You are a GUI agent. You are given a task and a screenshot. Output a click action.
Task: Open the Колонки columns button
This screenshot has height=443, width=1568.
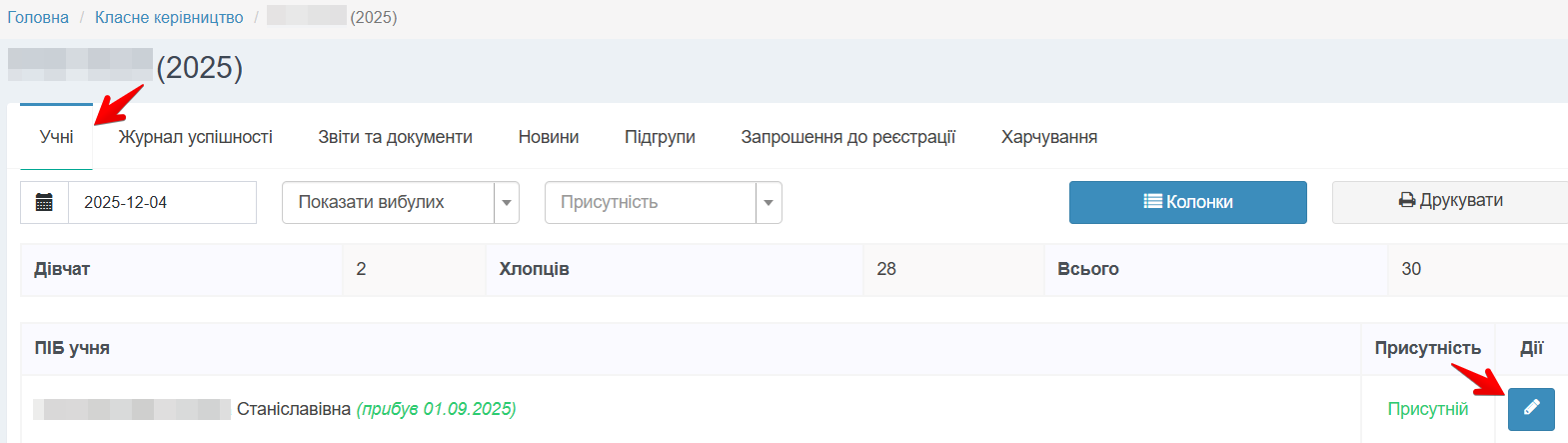pos(1187,202)
